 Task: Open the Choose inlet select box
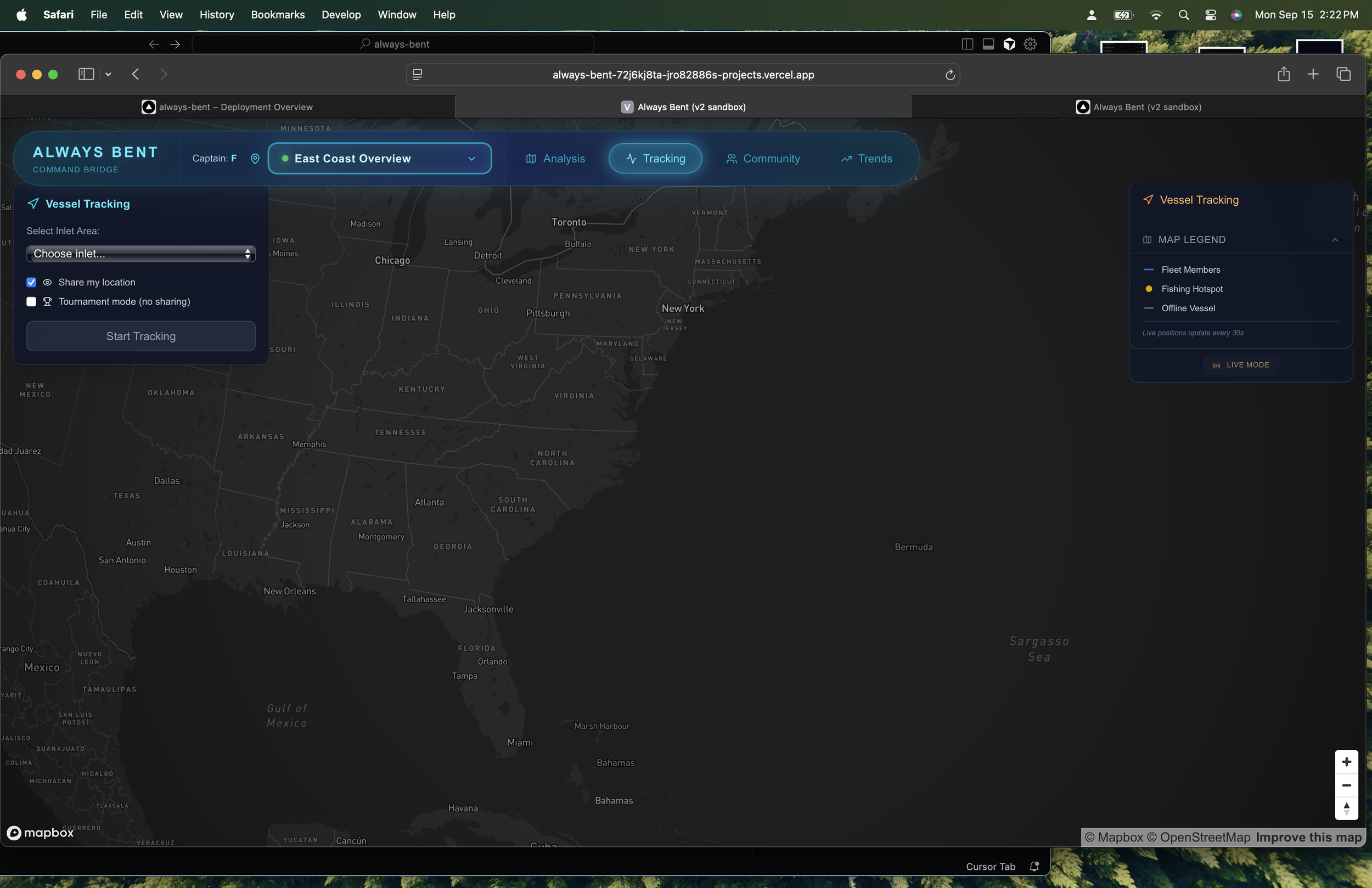click(x=140, y=254)
